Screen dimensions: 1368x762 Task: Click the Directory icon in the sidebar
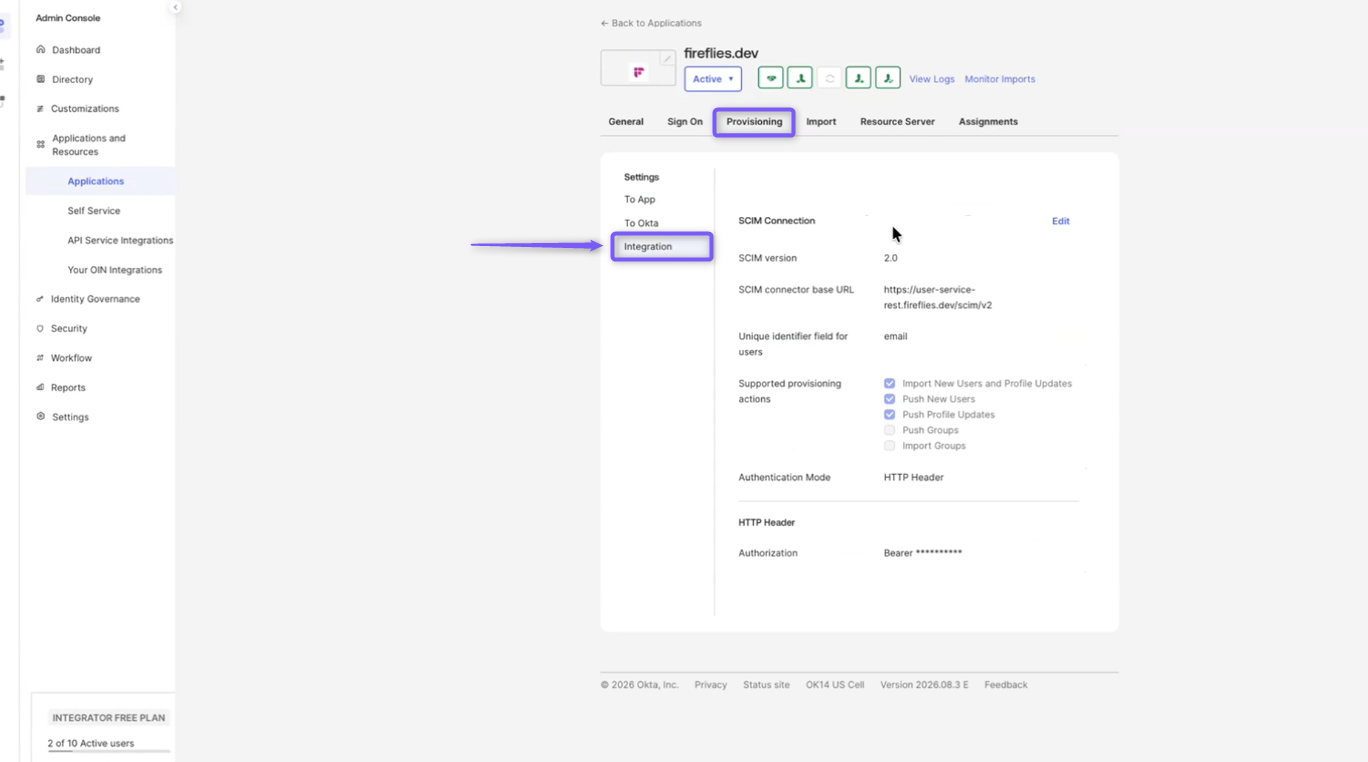[41, 79]
